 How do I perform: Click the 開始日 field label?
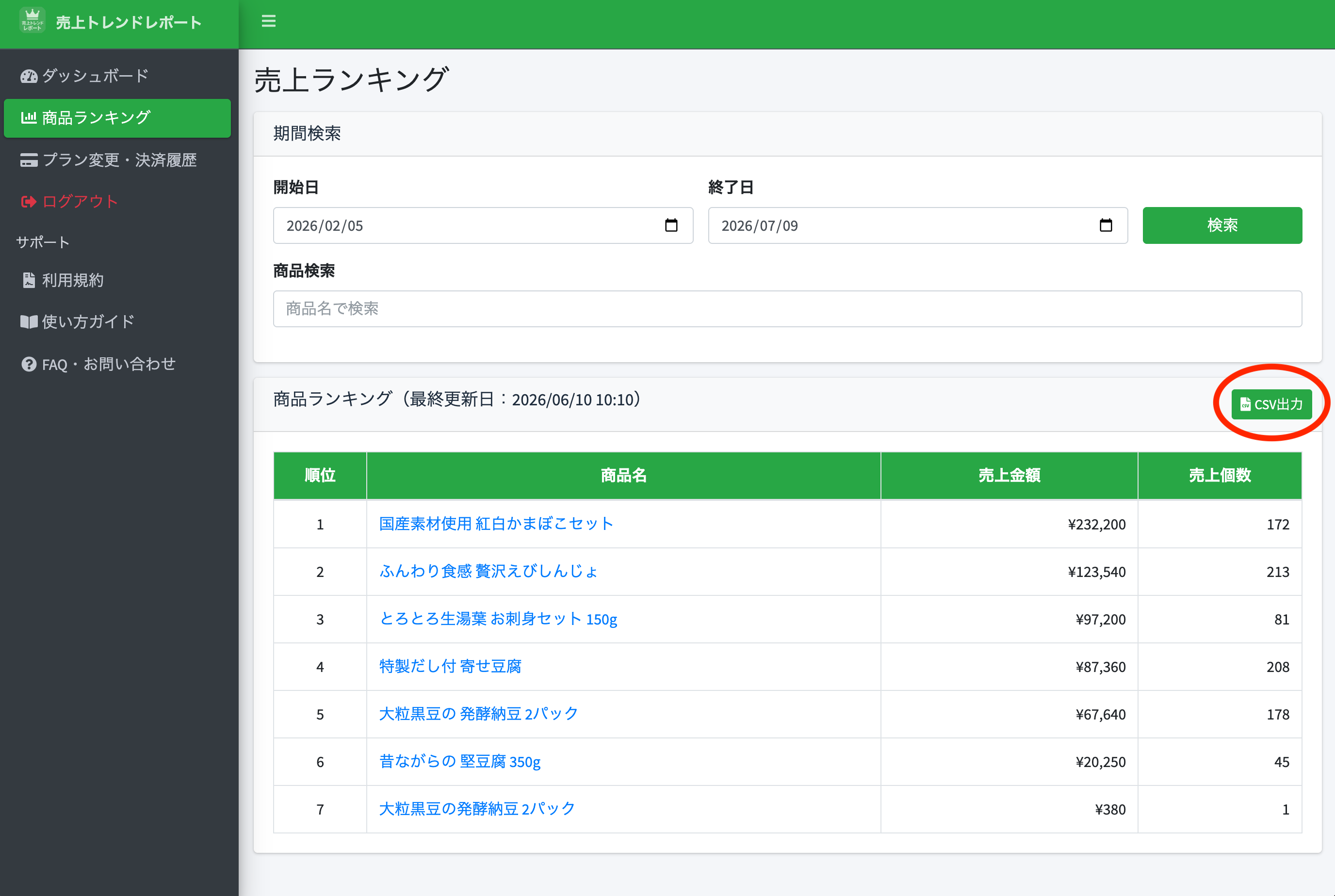pos(295,187)
